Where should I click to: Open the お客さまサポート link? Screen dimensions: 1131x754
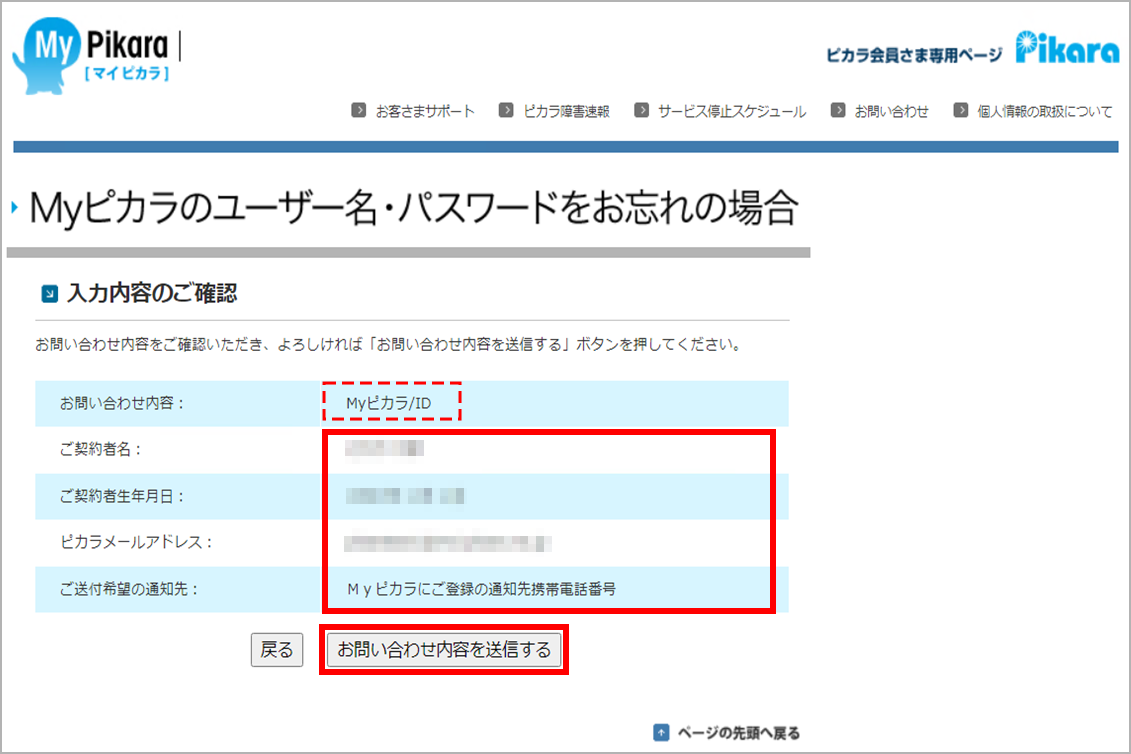(x=425, y=111)
